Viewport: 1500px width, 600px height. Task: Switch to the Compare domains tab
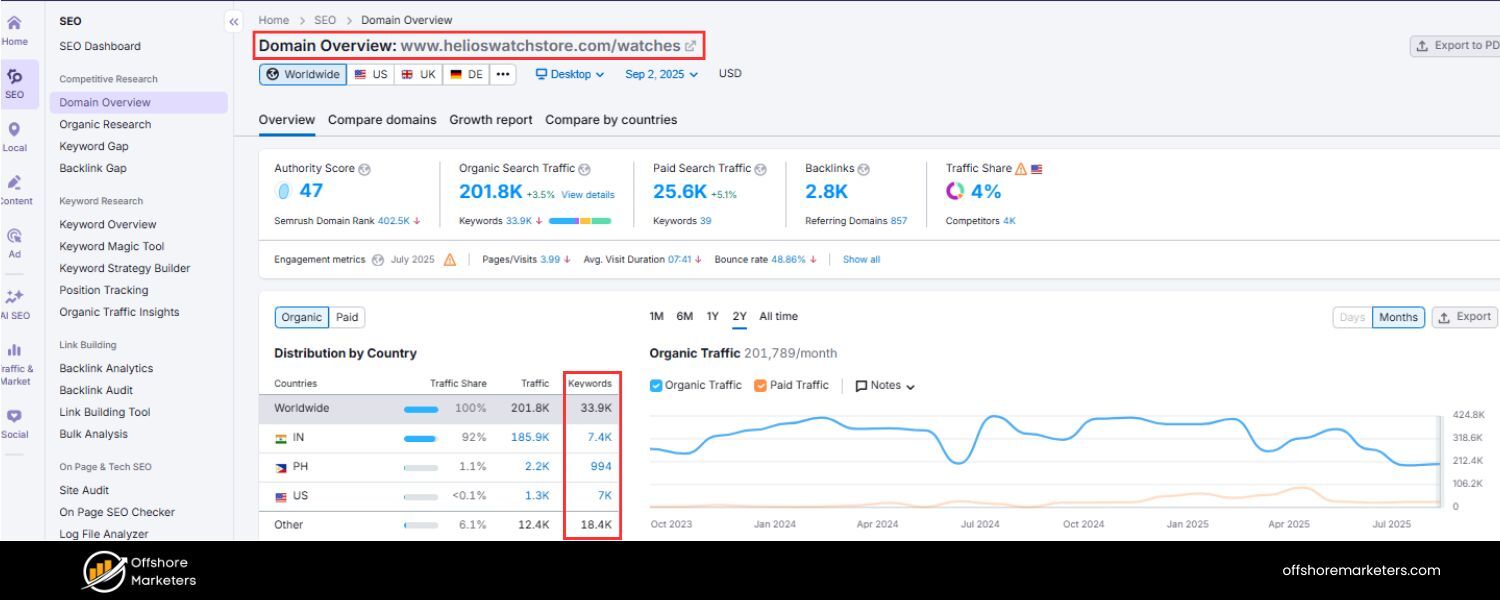pos(382,119)
